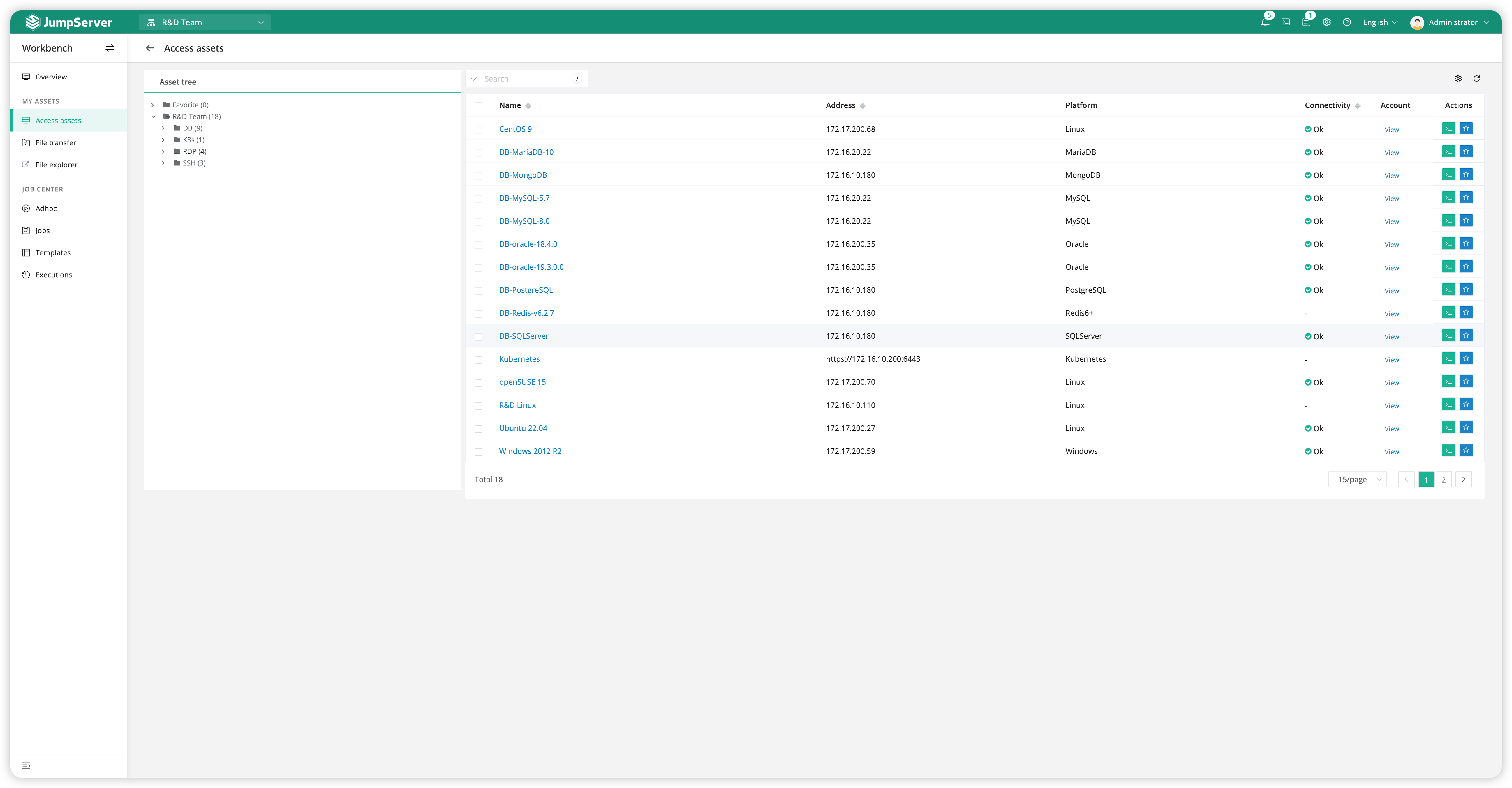Go to page 2 of the asset list
The height and width of the screenshot is (788, 1512).
click(x=1444, y=479)
